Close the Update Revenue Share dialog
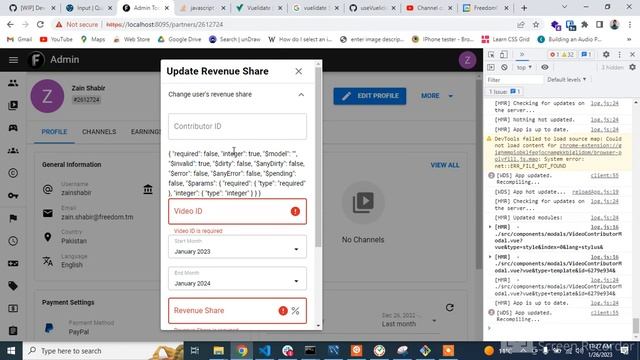The width and height of the screenshot is (640, 360). pyautogui.click(x=299, y=71)
